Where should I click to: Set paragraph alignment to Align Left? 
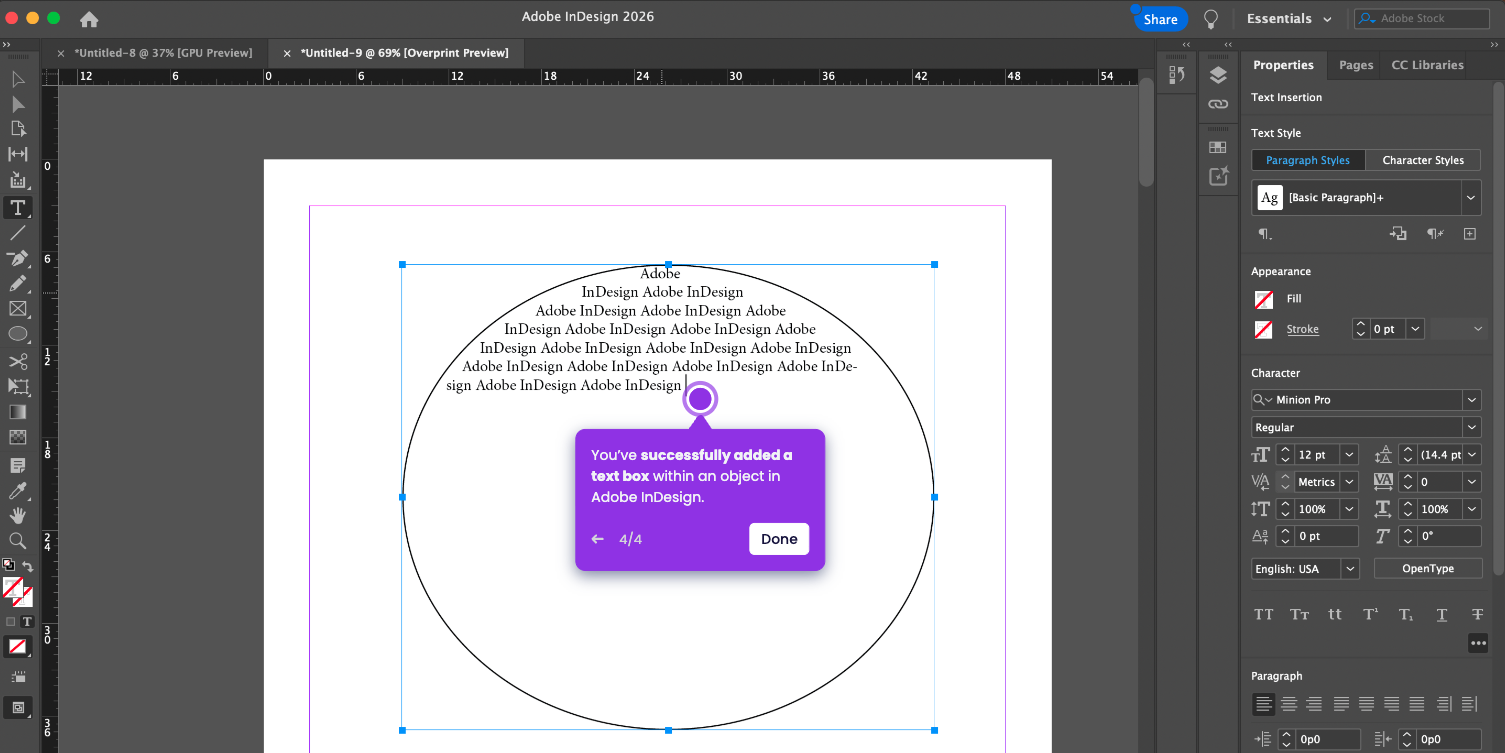(x=1264, y=704)
